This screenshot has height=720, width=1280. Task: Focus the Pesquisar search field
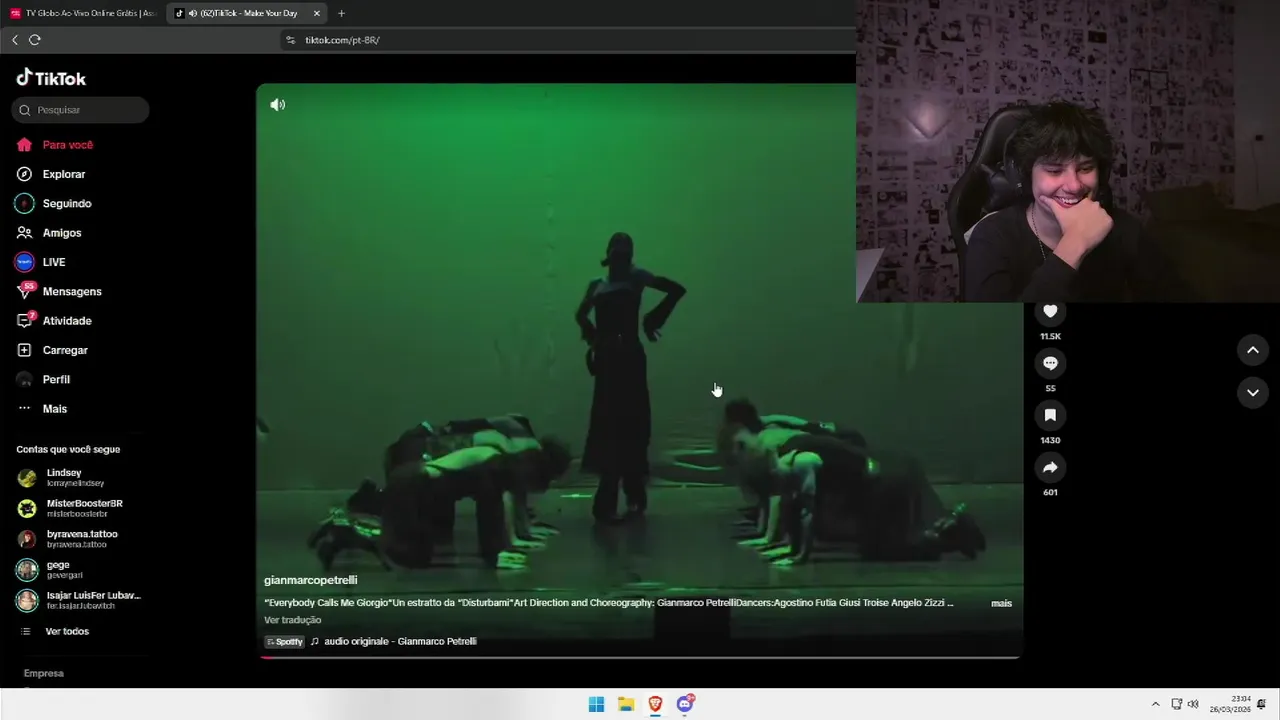click(80, 110)
